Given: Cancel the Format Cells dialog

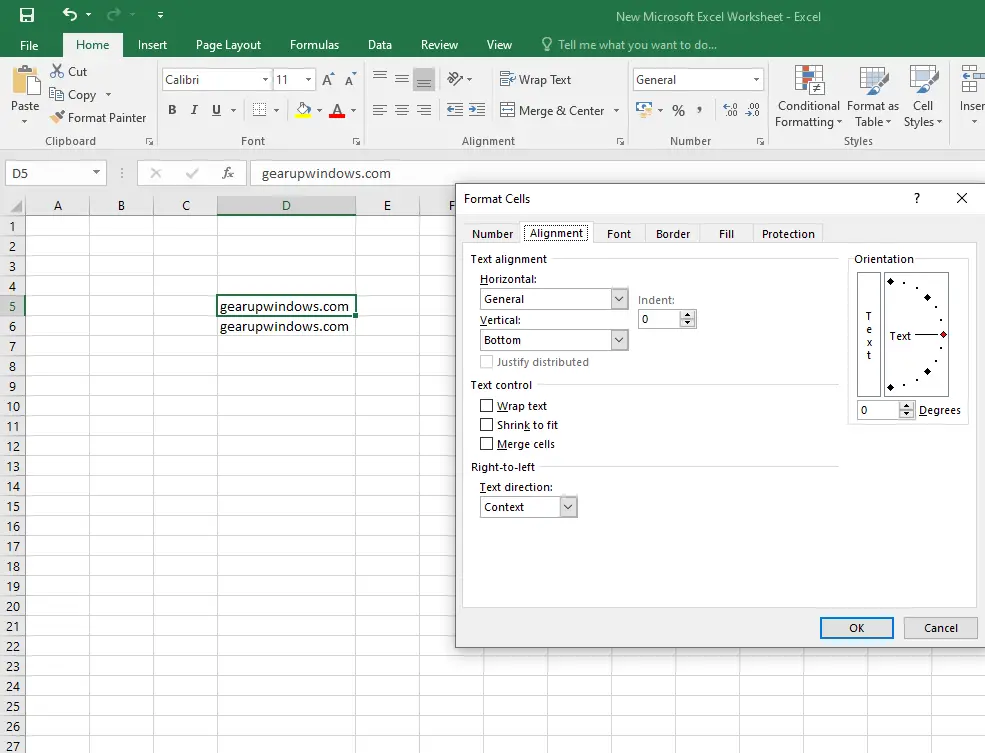Looking at the screenshot, I should click(940, 628).
